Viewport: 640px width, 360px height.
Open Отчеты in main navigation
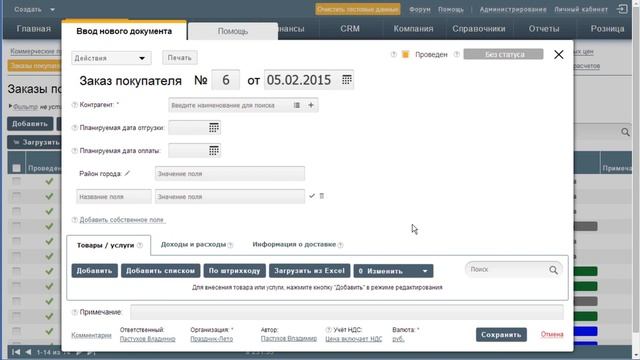click(544, 29)
